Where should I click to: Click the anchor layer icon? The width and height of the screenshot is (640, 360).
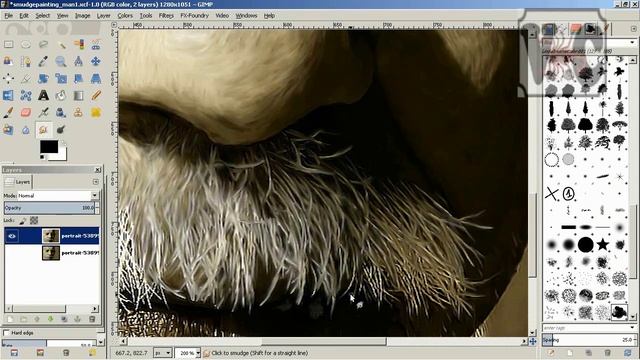coord(78,319)
